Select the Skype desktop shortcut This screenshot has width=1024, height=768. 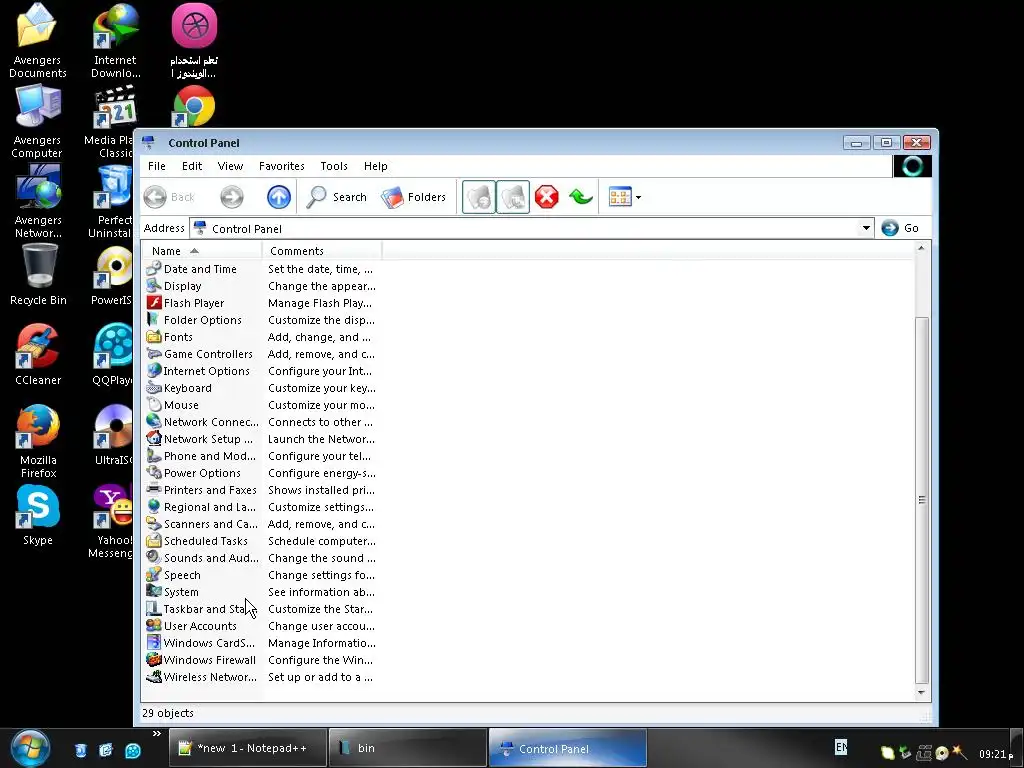(38, 515)
